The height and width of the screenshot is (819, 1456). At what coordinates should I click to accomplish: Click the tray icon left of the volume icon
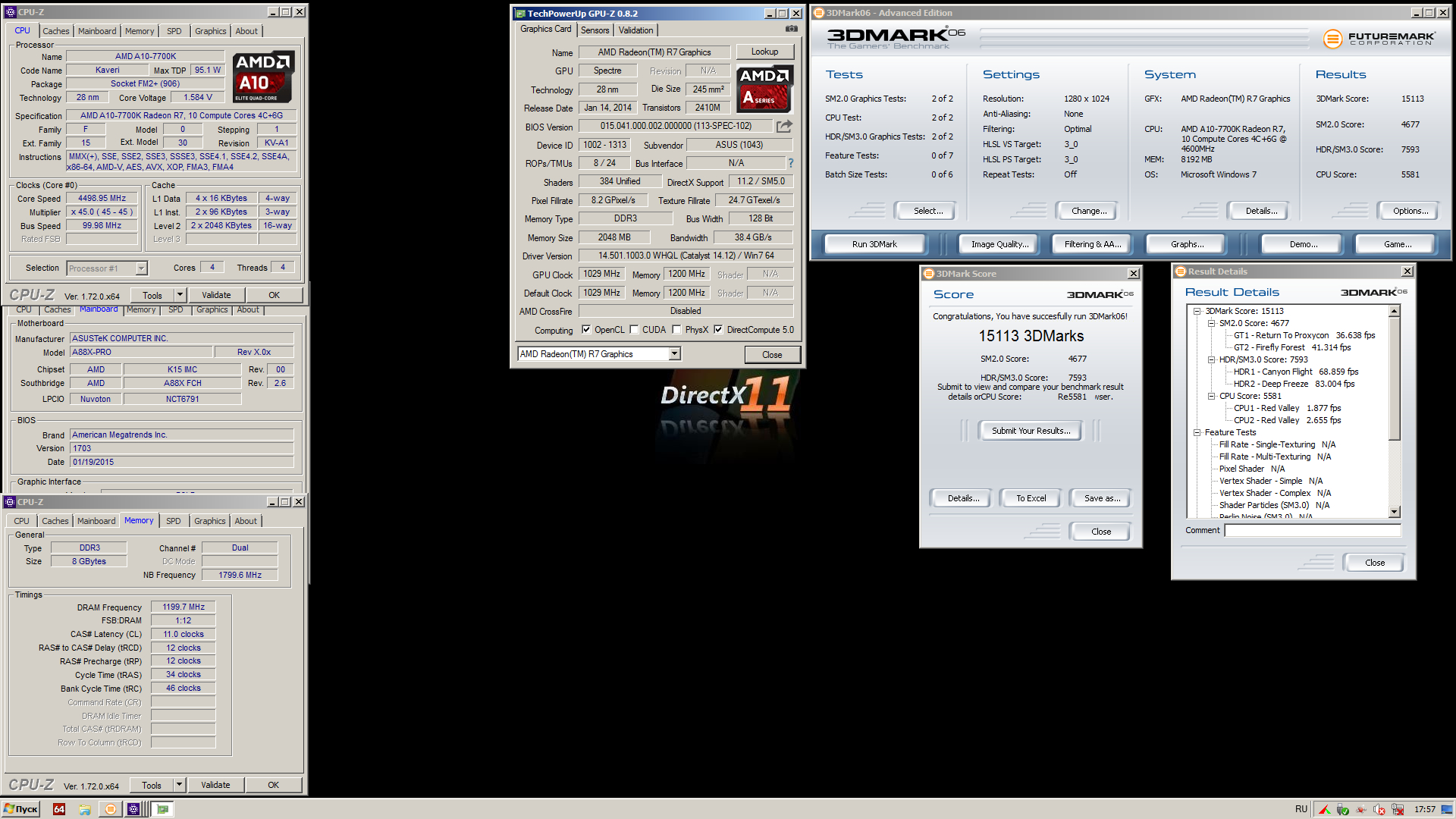[1361, 809]
